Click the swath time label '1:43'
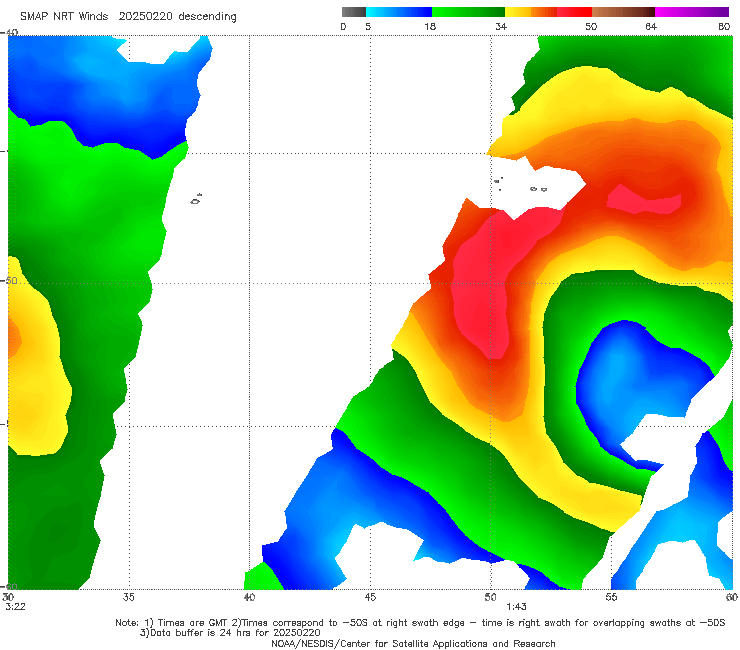The width and height of the screenshot is (740, 650). tap(516, 607)
